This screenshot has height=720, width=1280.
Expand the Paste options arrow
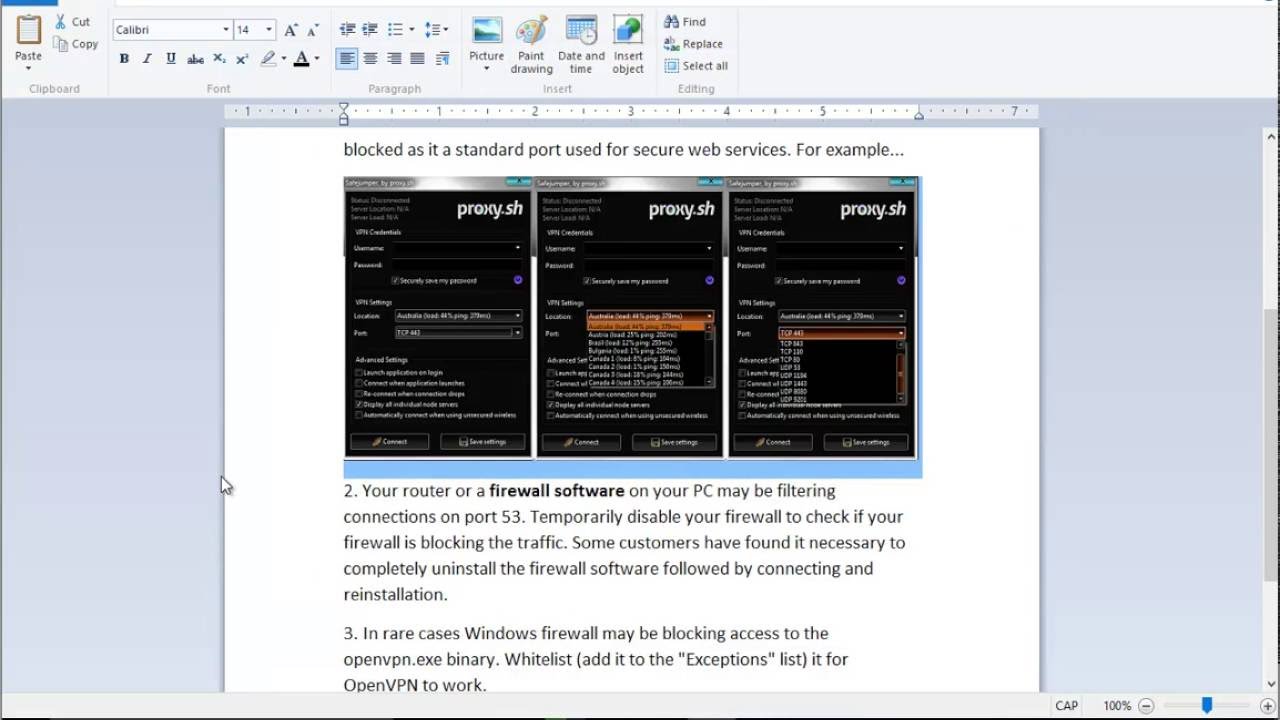[28, 68]
